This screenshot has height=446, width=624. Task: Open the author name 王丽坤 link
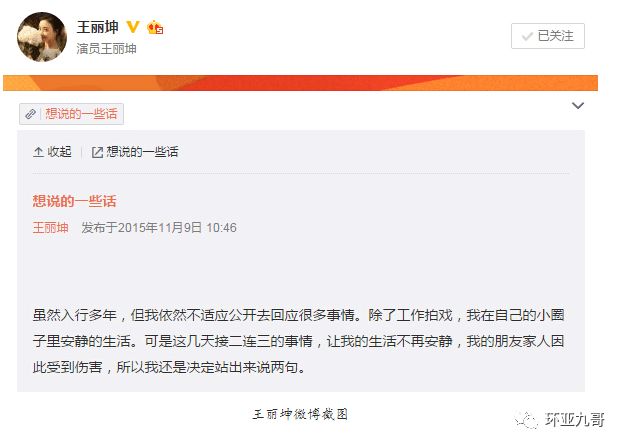51,228
